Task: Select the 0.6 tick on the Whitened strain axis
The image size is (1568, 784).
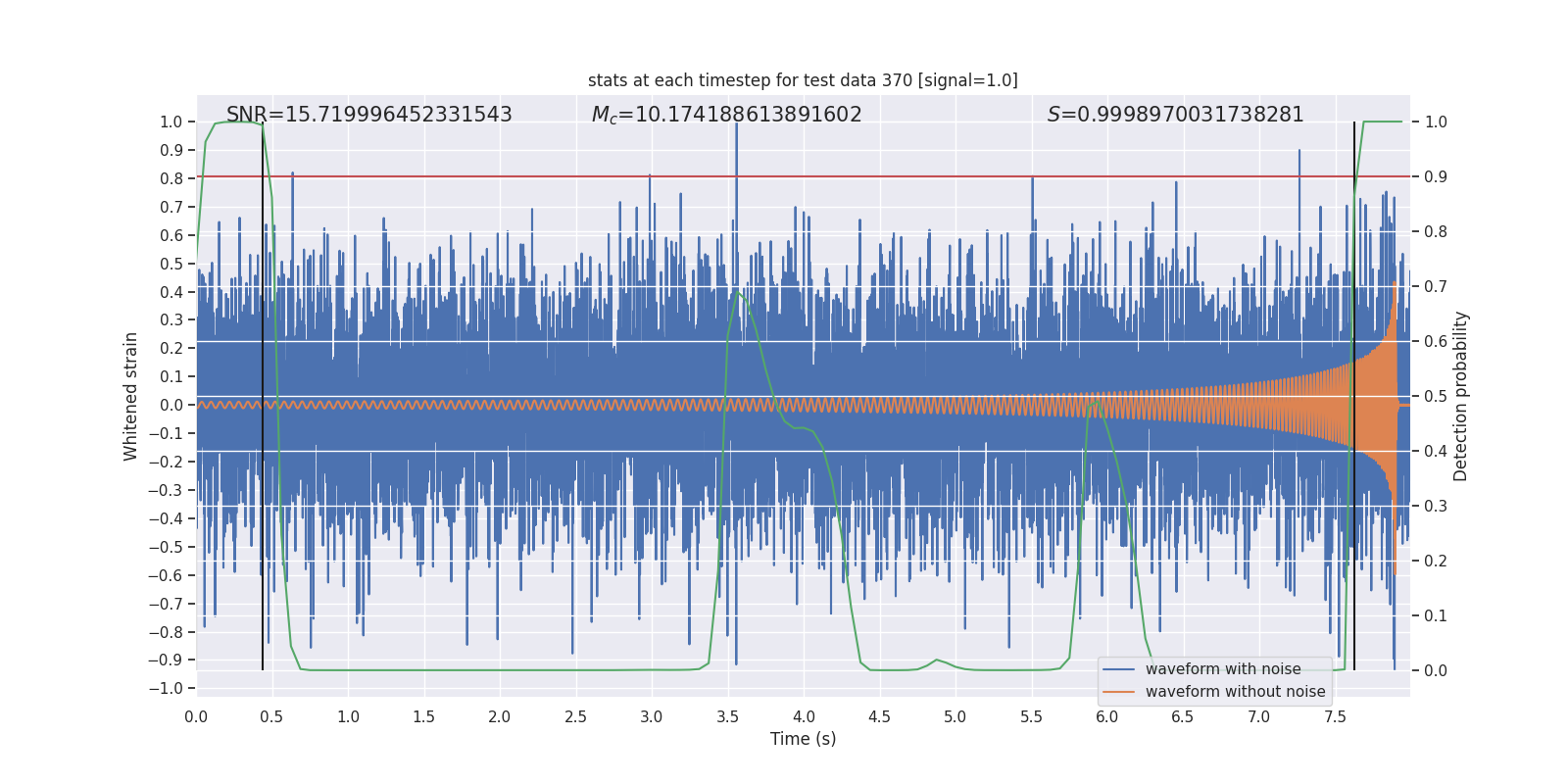Action: [x=171, y=235]
